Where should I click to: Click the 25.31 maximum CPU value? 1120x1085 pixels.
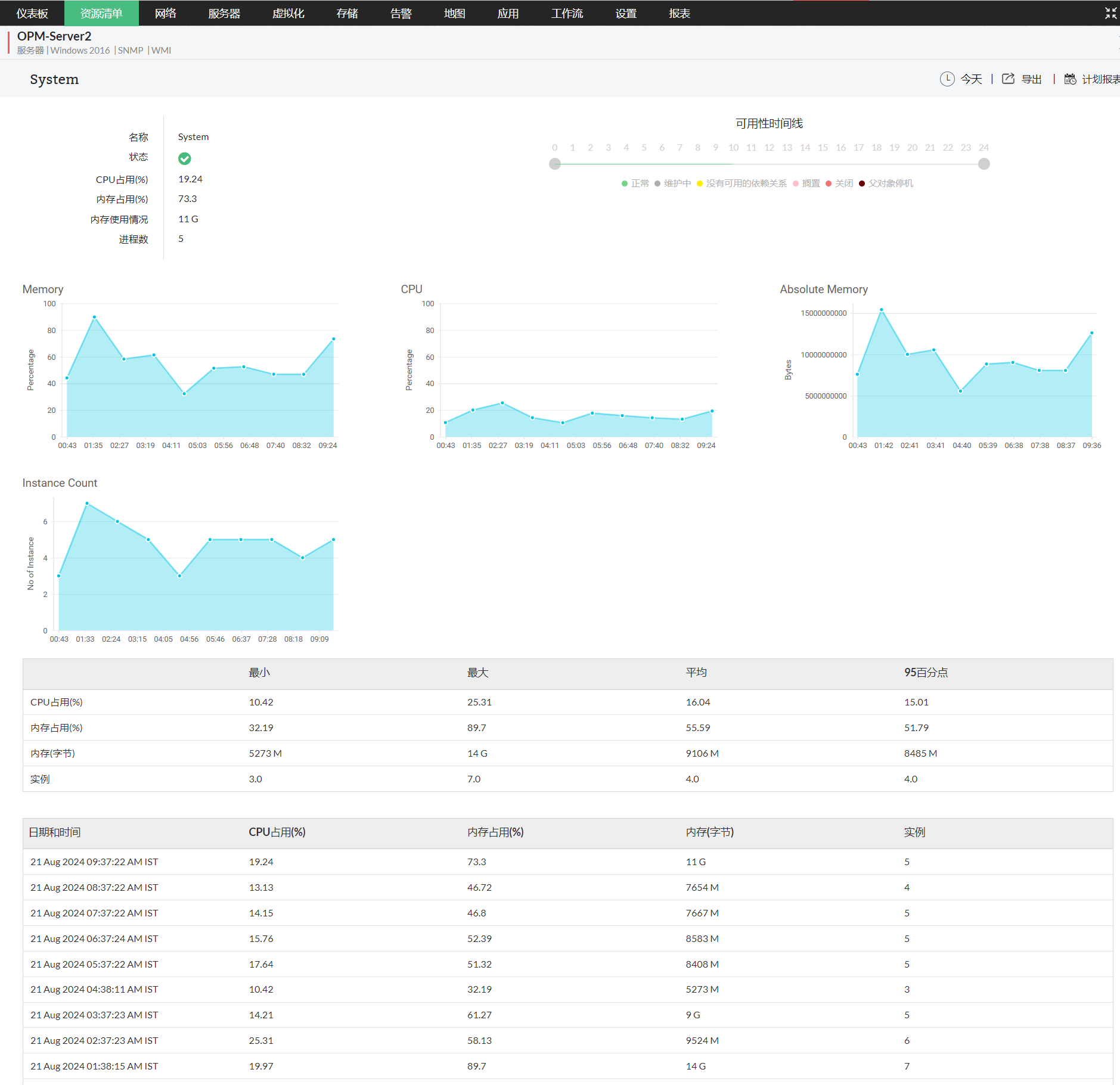coord(479,702)
